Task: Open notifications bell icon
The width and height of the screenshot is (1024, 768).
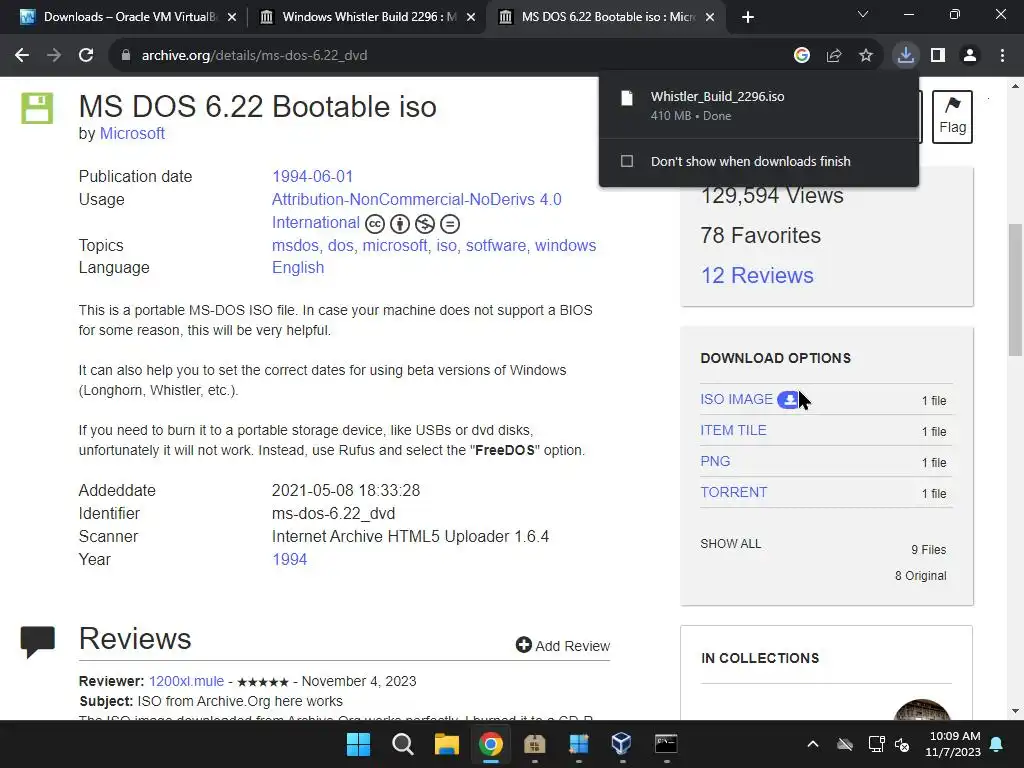Action: click(x=997, y=744)
